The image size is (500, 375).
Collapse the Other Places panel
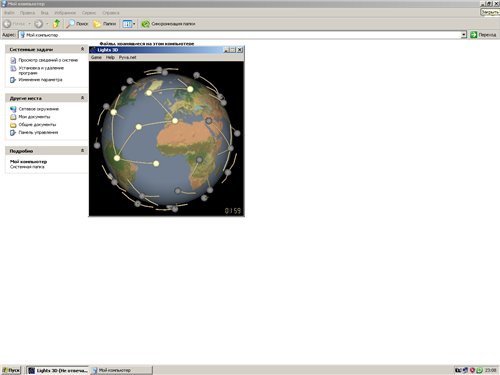pyautogui.click(x=82, y=98)
